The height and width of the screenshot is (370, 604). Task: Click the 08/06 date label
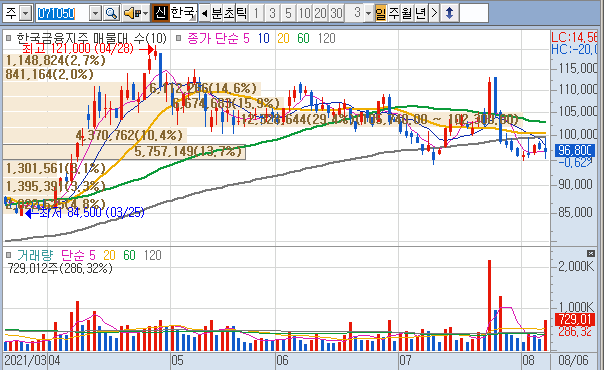[x=573, y=361]
